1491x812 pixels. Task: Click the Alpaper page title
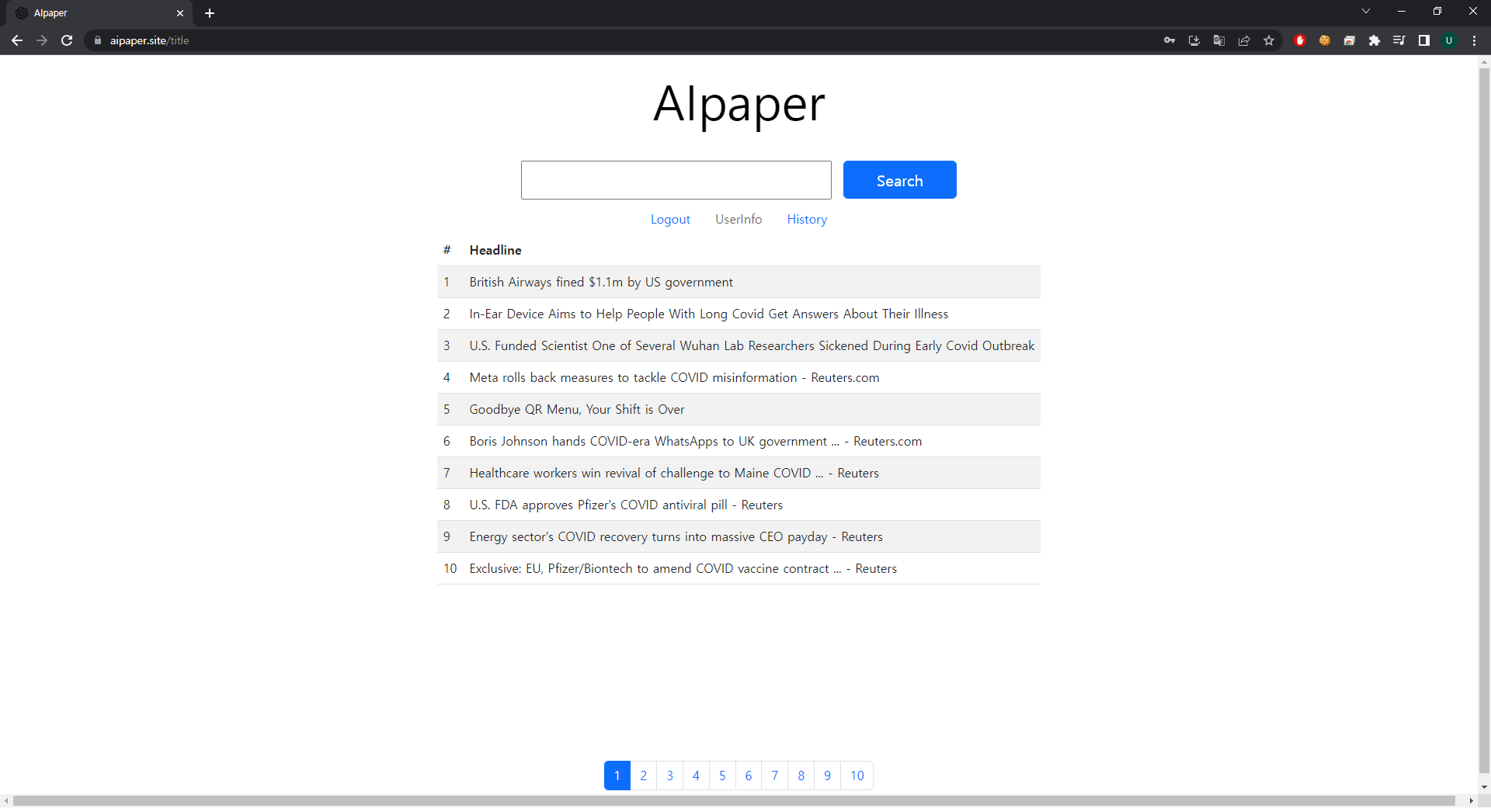pyautogui.click(x=739, y=104)
